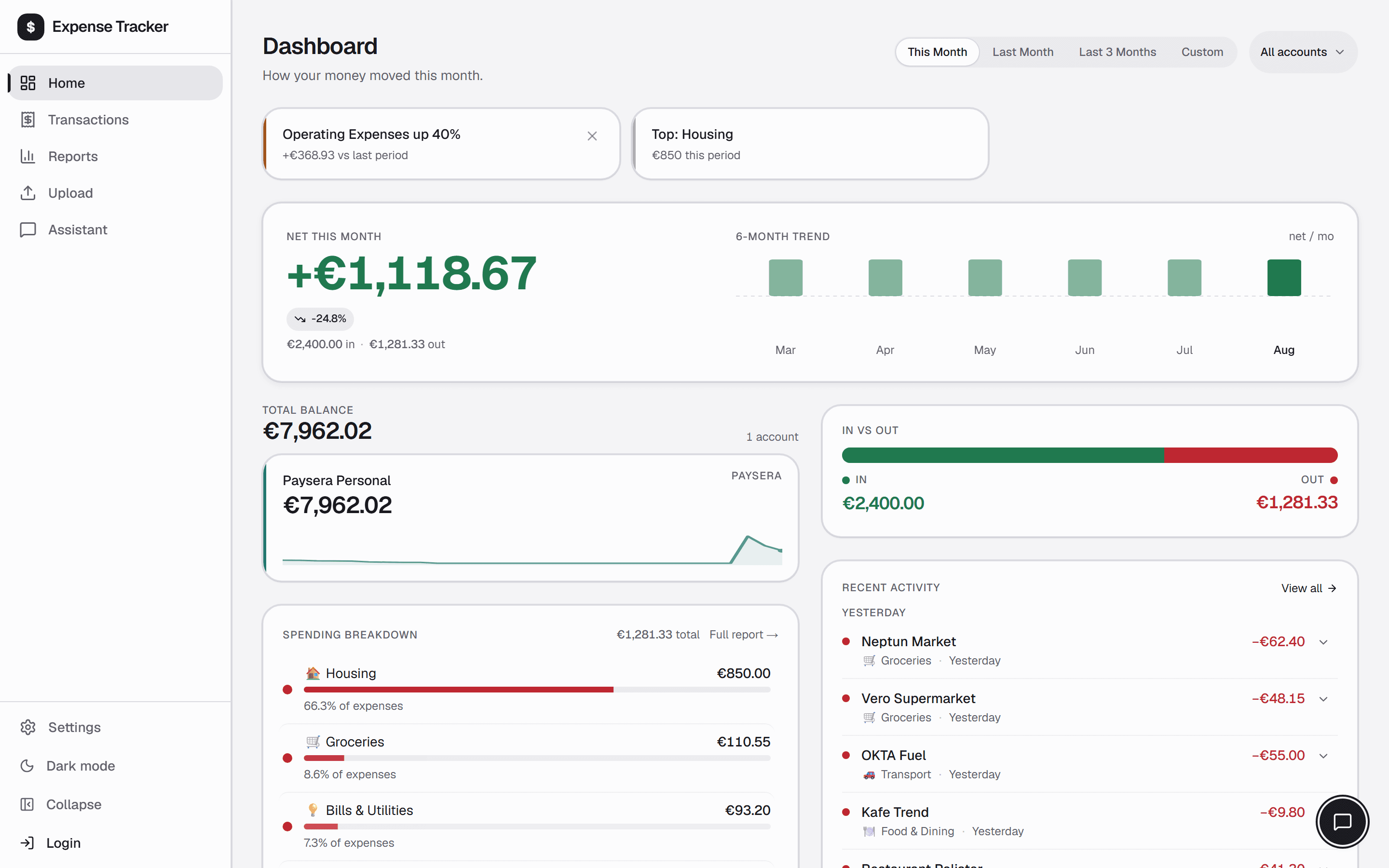Viewport: 1389px width, 868px height.
Task: Click the Paysera Personal balance sparkline
Action: [x=532, y=550]
